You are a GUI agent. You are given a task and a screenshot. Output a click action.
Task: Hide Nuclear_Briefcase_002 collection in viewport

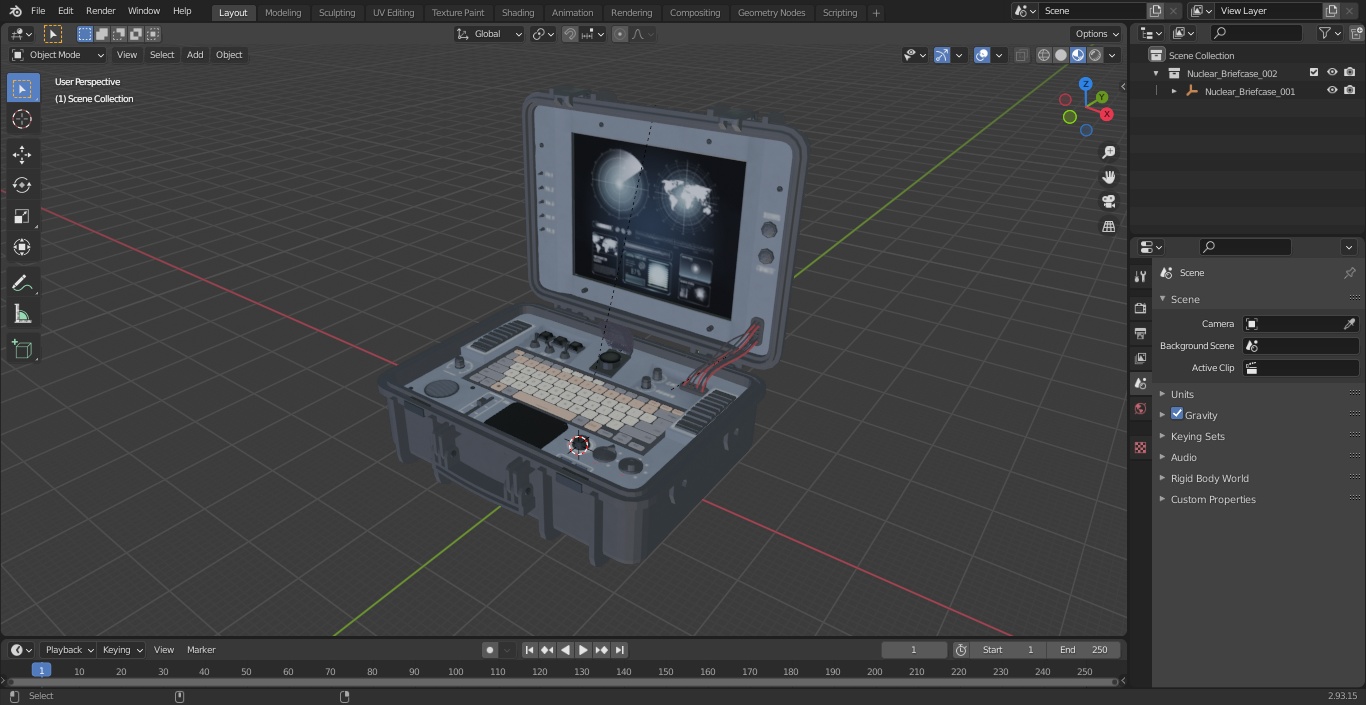(x=1332, y=73)
